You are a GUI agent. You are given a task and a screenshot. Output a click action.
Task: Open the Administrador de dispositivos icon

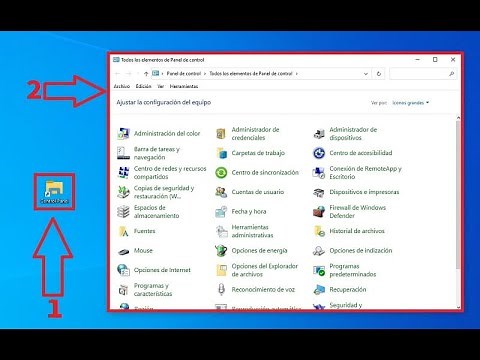(x=319, y=133)
